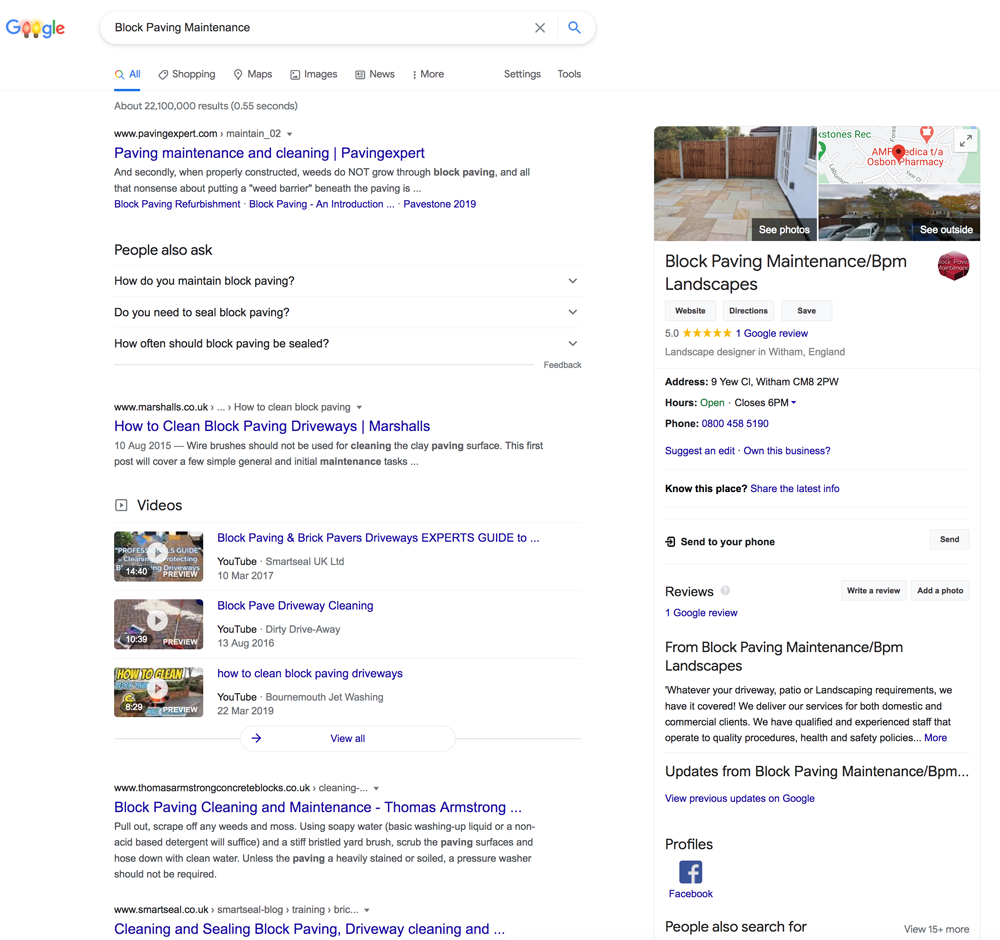This screenshot has height=940, width=1000.
Task: Play the Smartseal EXPERTS GUIDE video thumbnail
Action: click(158, 556)
